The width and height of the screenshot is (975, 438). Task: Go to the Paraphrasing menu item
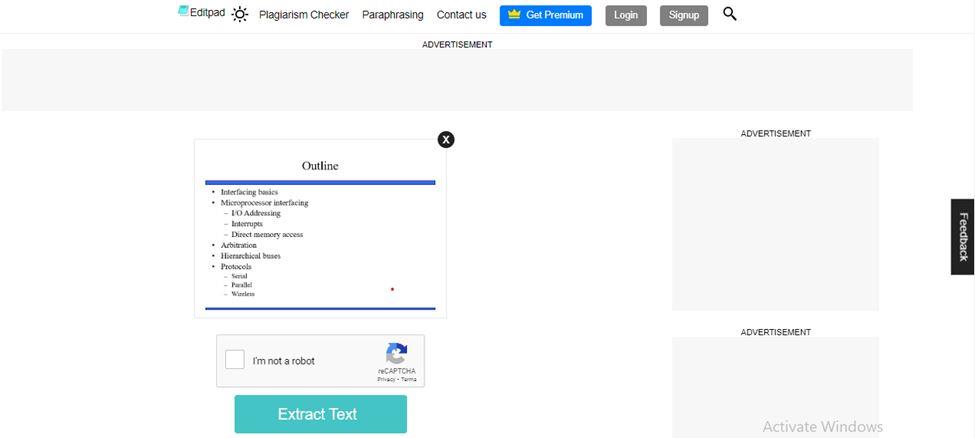[392, 15]
